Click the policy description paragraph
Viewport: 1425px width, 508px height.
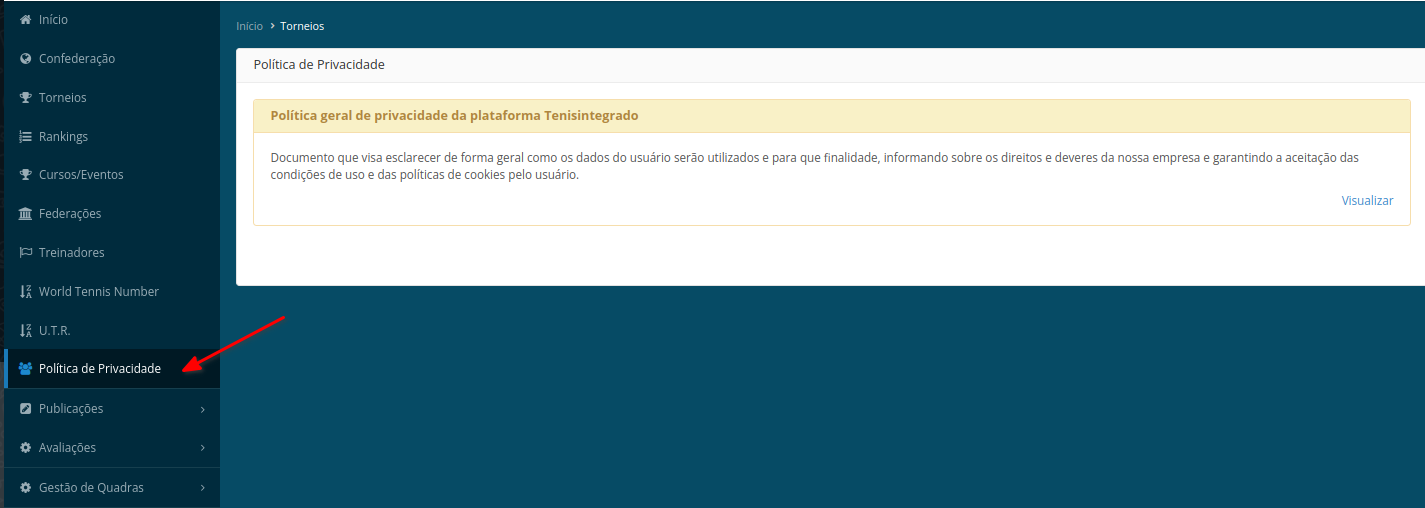[815, 166]
